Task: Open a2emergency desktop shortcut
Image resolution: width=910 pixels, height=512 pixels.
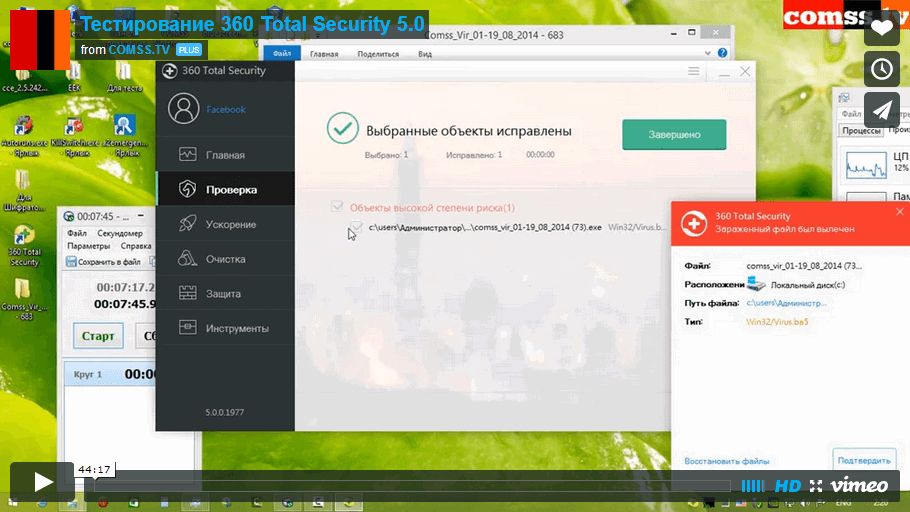Action: point(124,137)
